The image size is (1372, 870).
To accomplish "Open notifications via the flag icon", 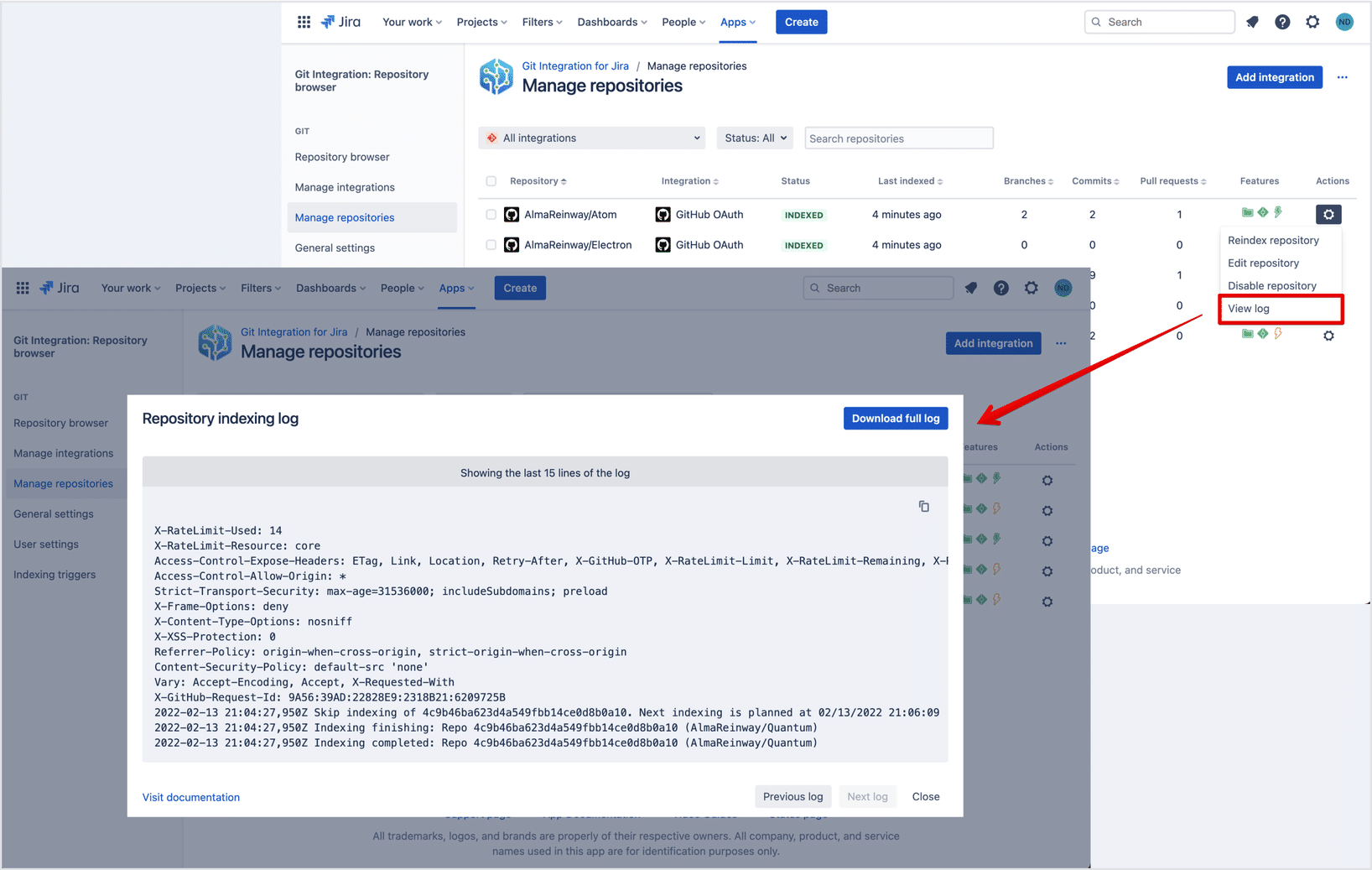I will point(1252,22).
